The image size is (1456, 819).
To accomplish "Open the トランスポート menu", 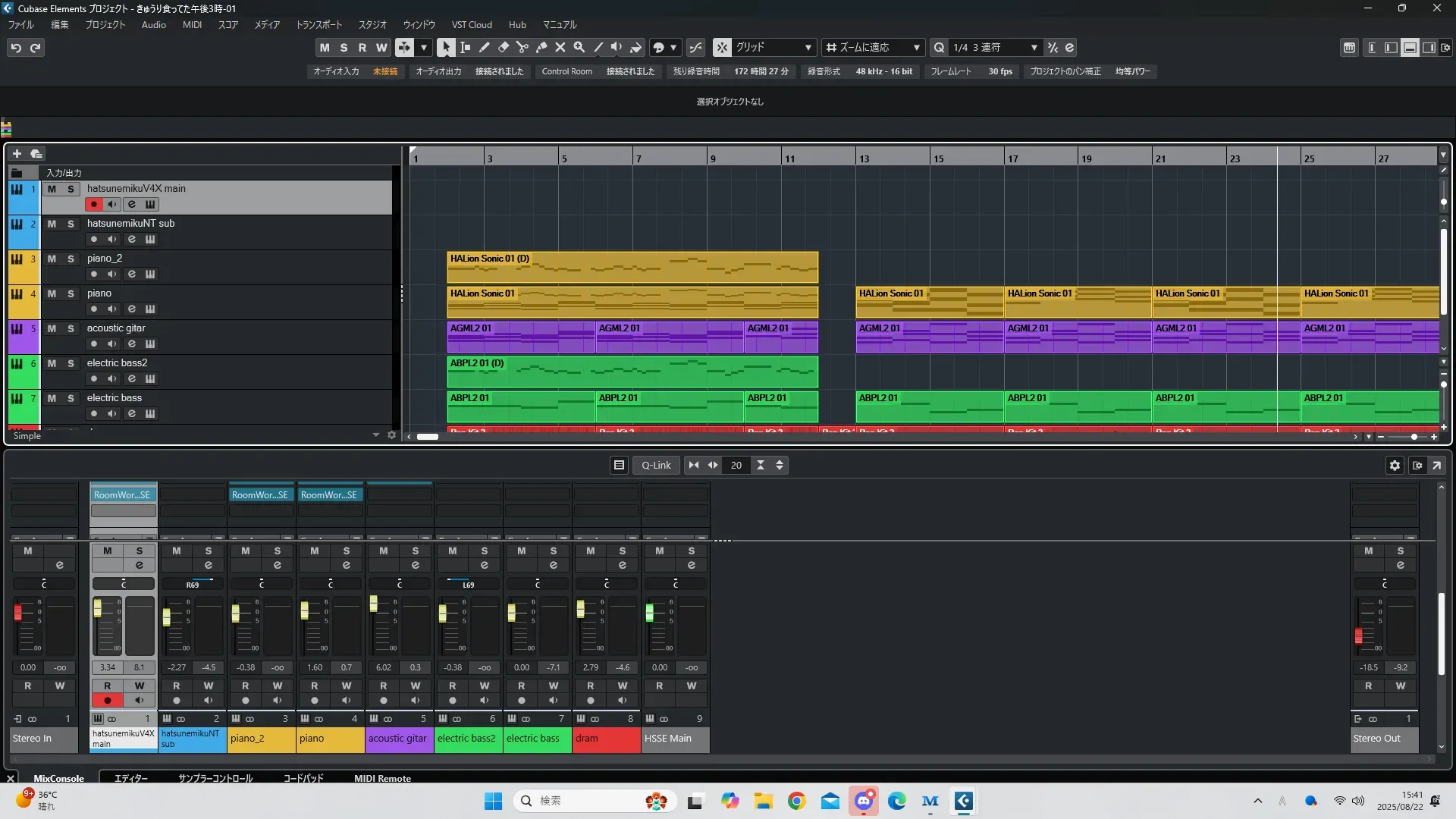I will click(318, 25).
